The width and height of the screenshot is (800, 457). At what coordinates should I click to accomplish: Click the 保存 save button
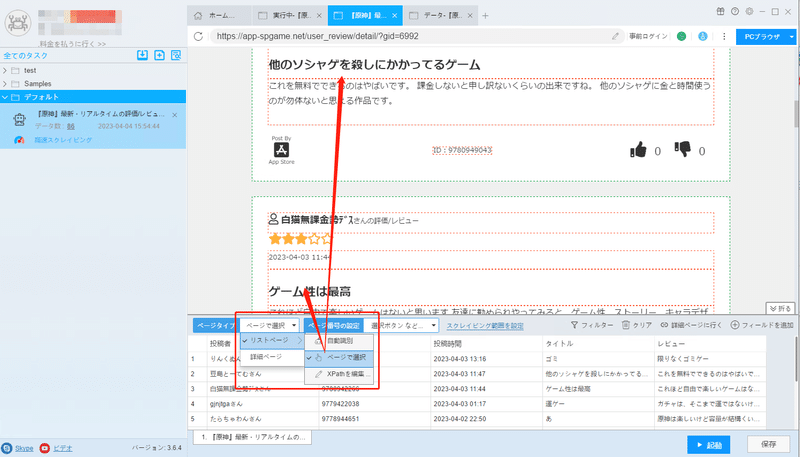pos(768,445)
